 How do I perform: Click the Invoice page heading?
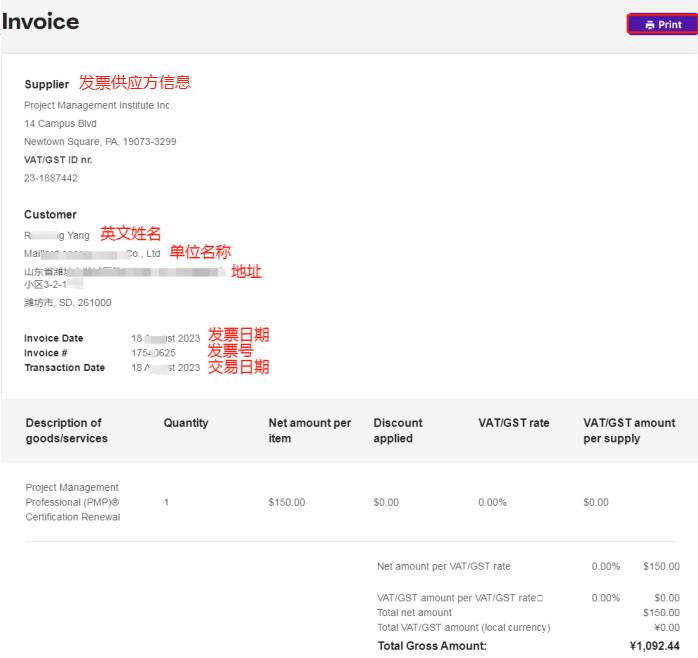pyautogui.click(x=41, y=22)
